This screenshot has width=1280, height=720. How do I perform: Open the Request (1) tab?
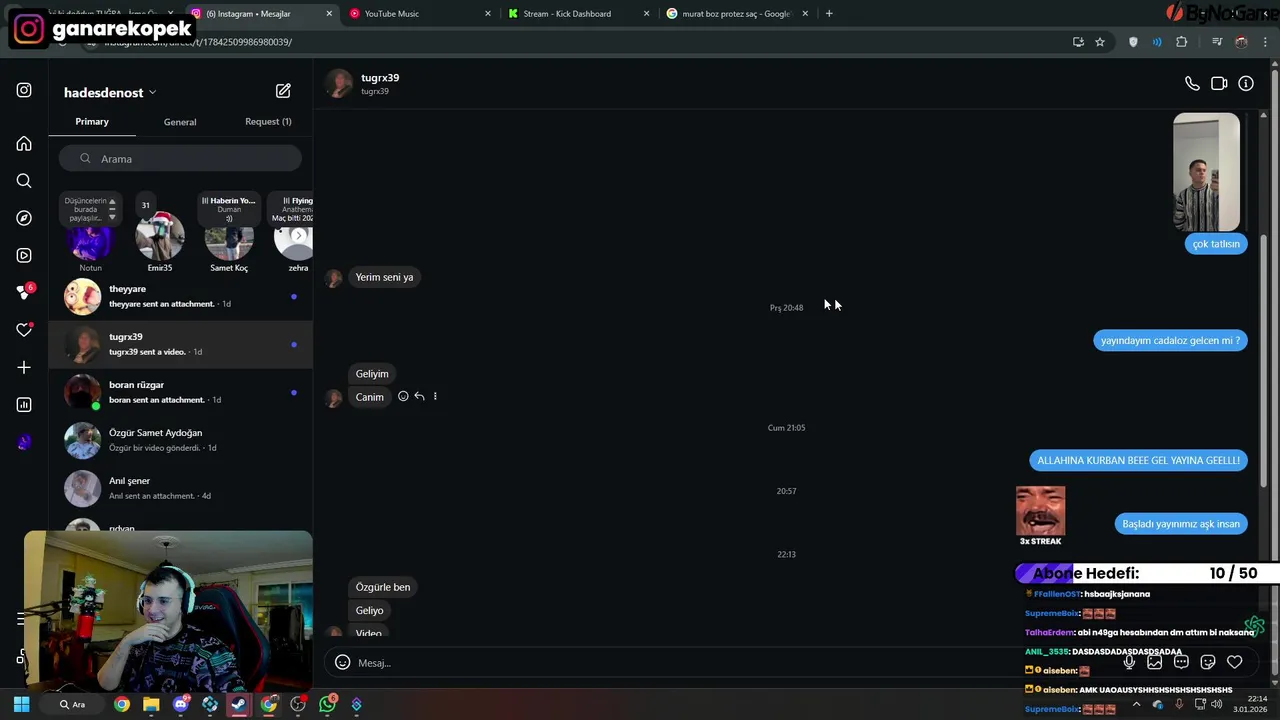(x=268, y=122)
